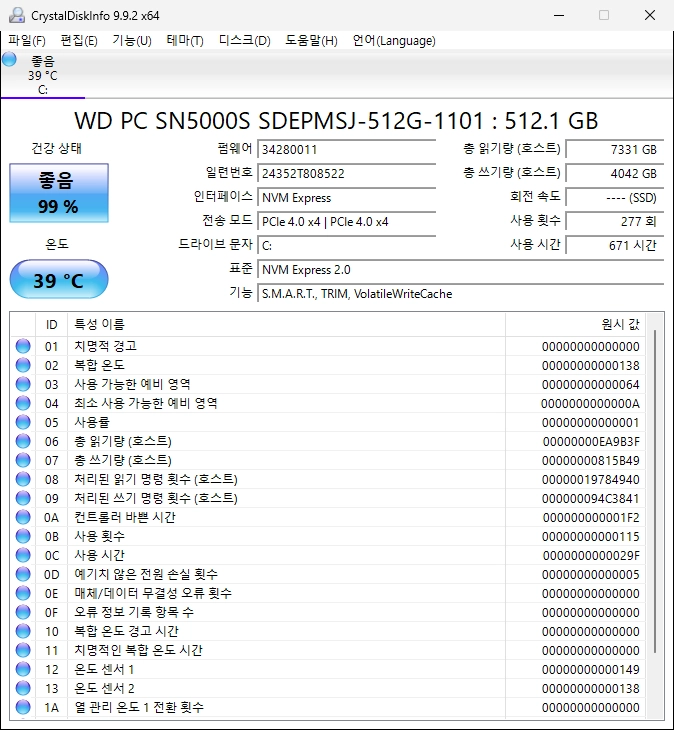
Task: Click raw value 0000019784940
Action: 591,480
